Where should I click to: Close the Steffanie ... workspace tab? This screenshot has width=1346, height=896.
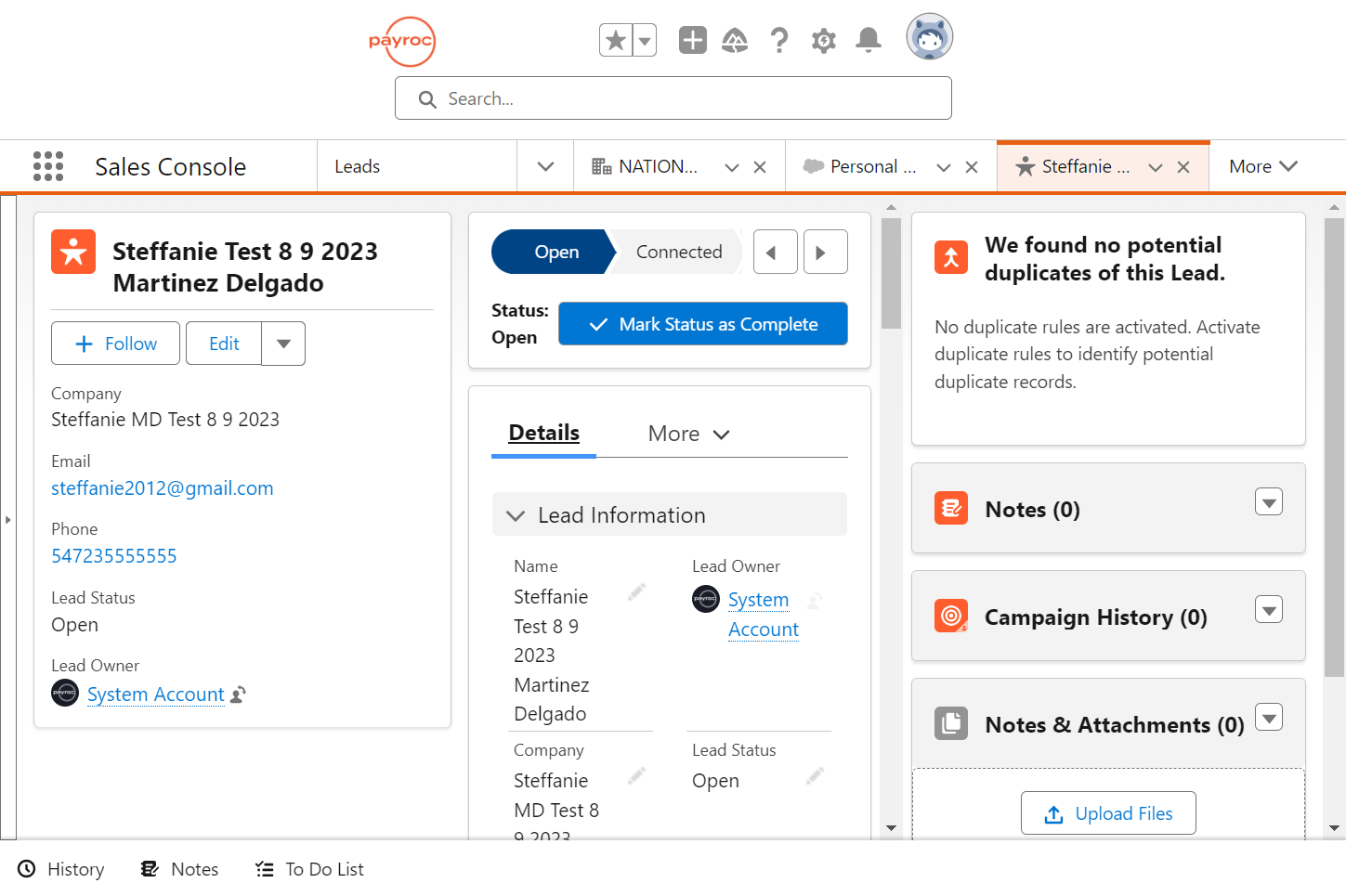[x=1183, y=167]
